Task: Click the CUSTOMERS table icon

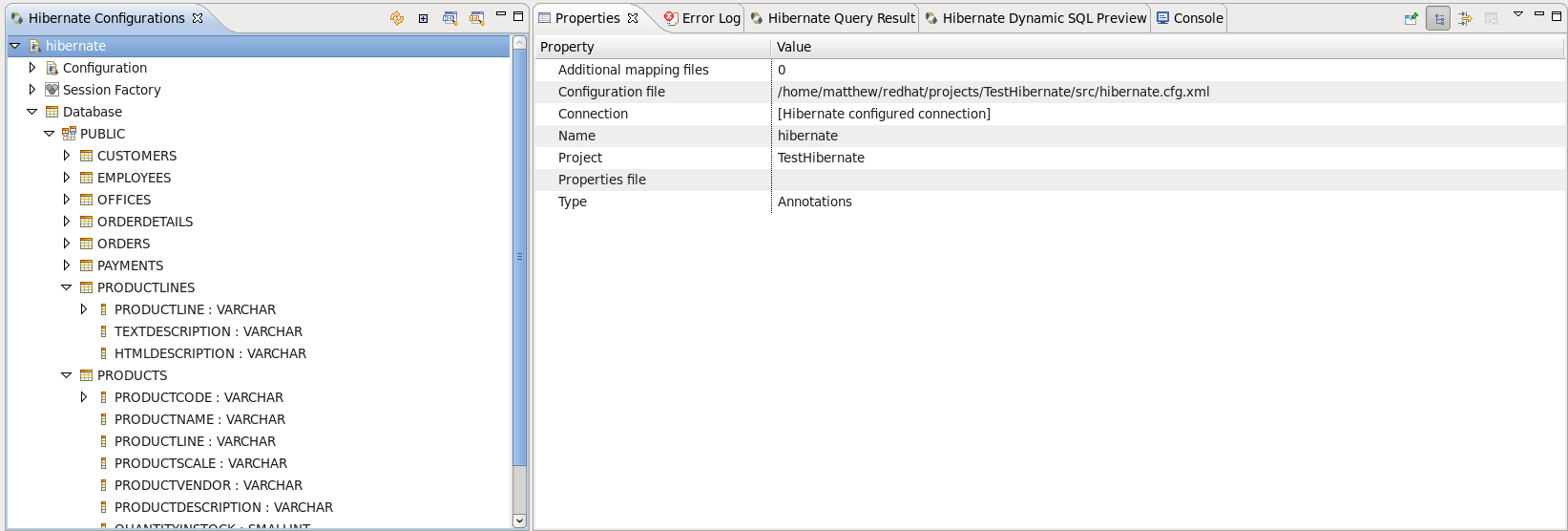Action: 87,156
